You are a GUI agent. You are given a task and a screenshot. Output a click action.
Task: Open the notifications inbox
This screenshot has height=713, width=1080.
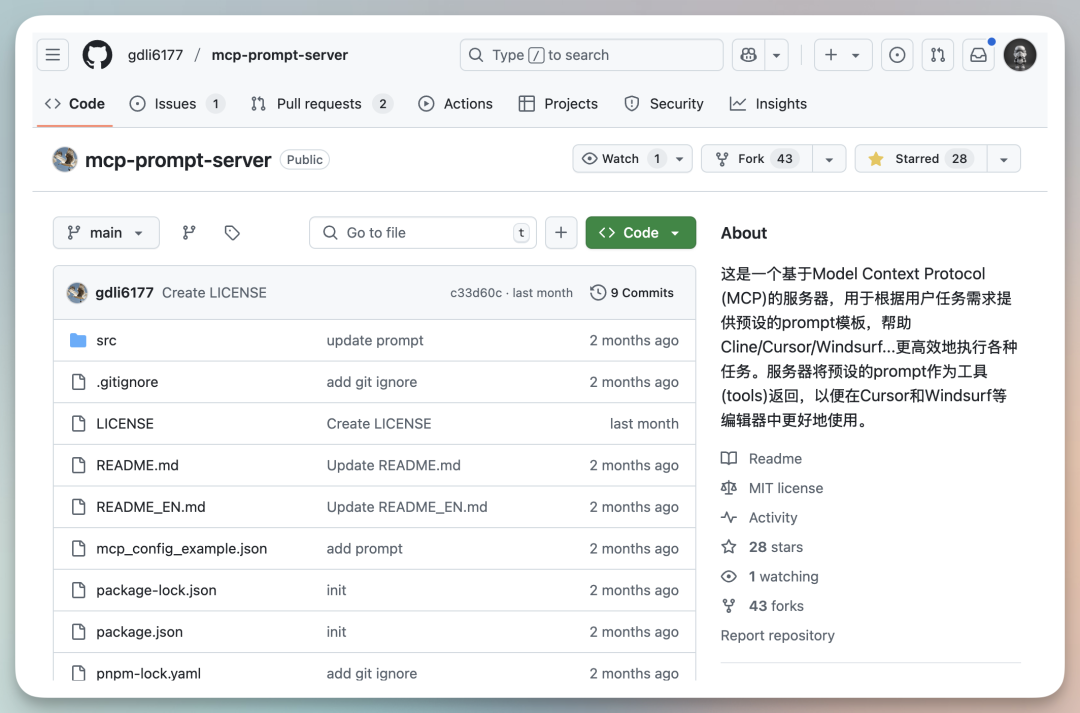click(x=978, y=55)
